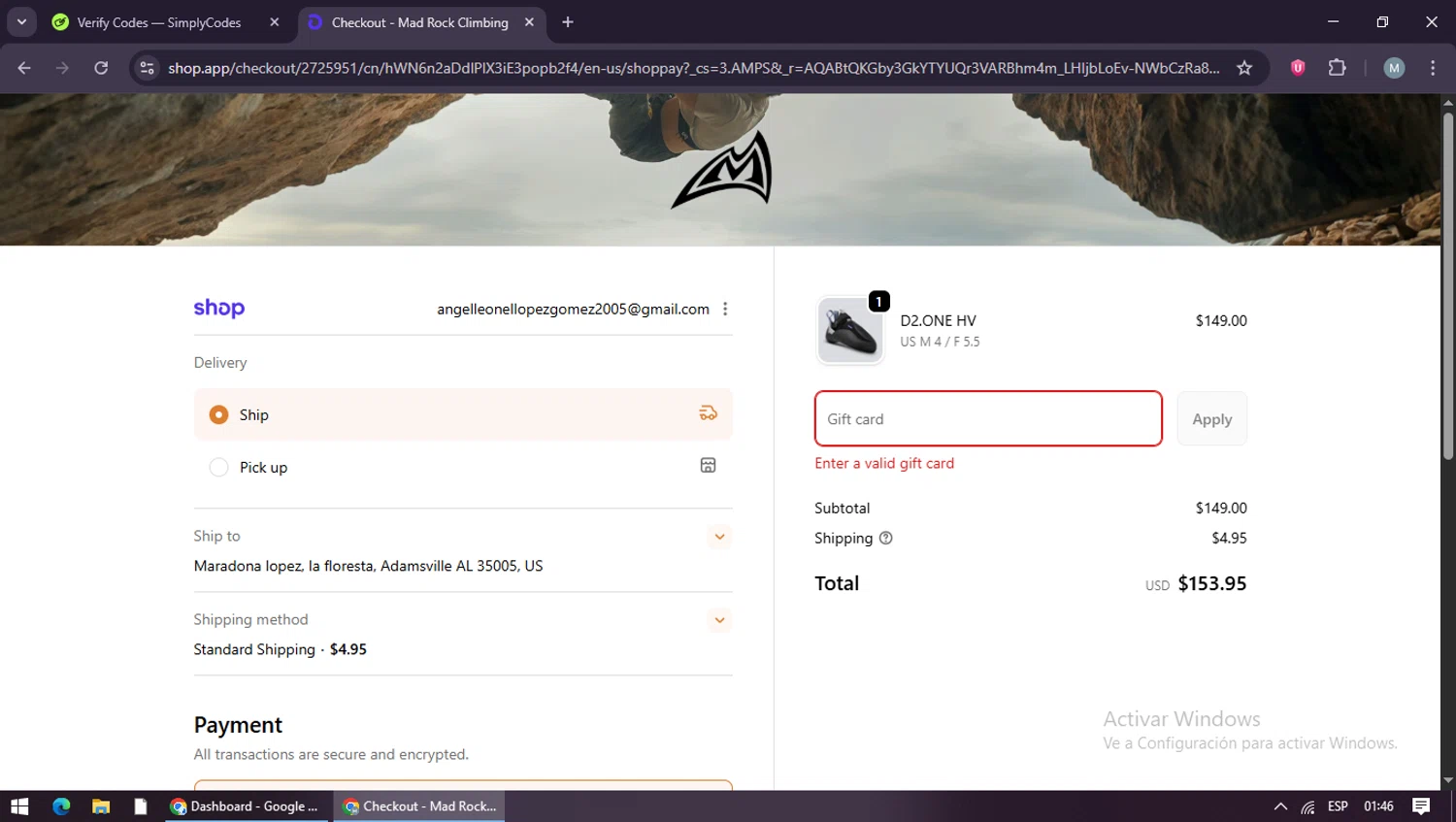1456x822 pixels.
Task: Click the scrollbar down arrow
Action: [1447, 780]
